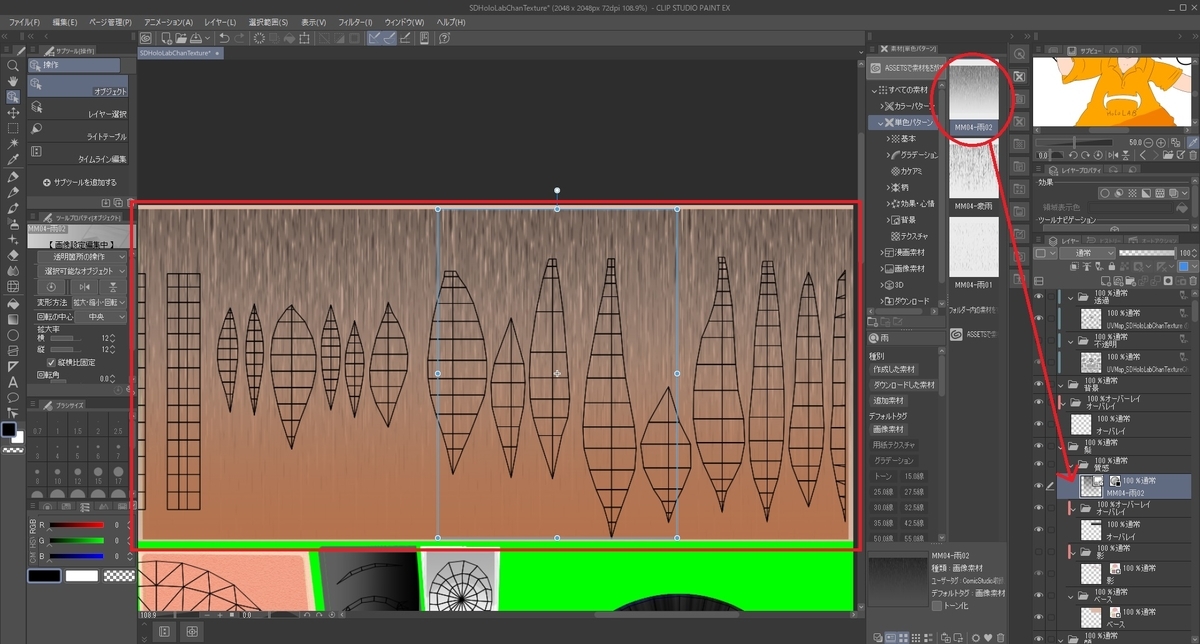Open the レイヤー(L) menu

pyautogui.click(x=220, y=22)
